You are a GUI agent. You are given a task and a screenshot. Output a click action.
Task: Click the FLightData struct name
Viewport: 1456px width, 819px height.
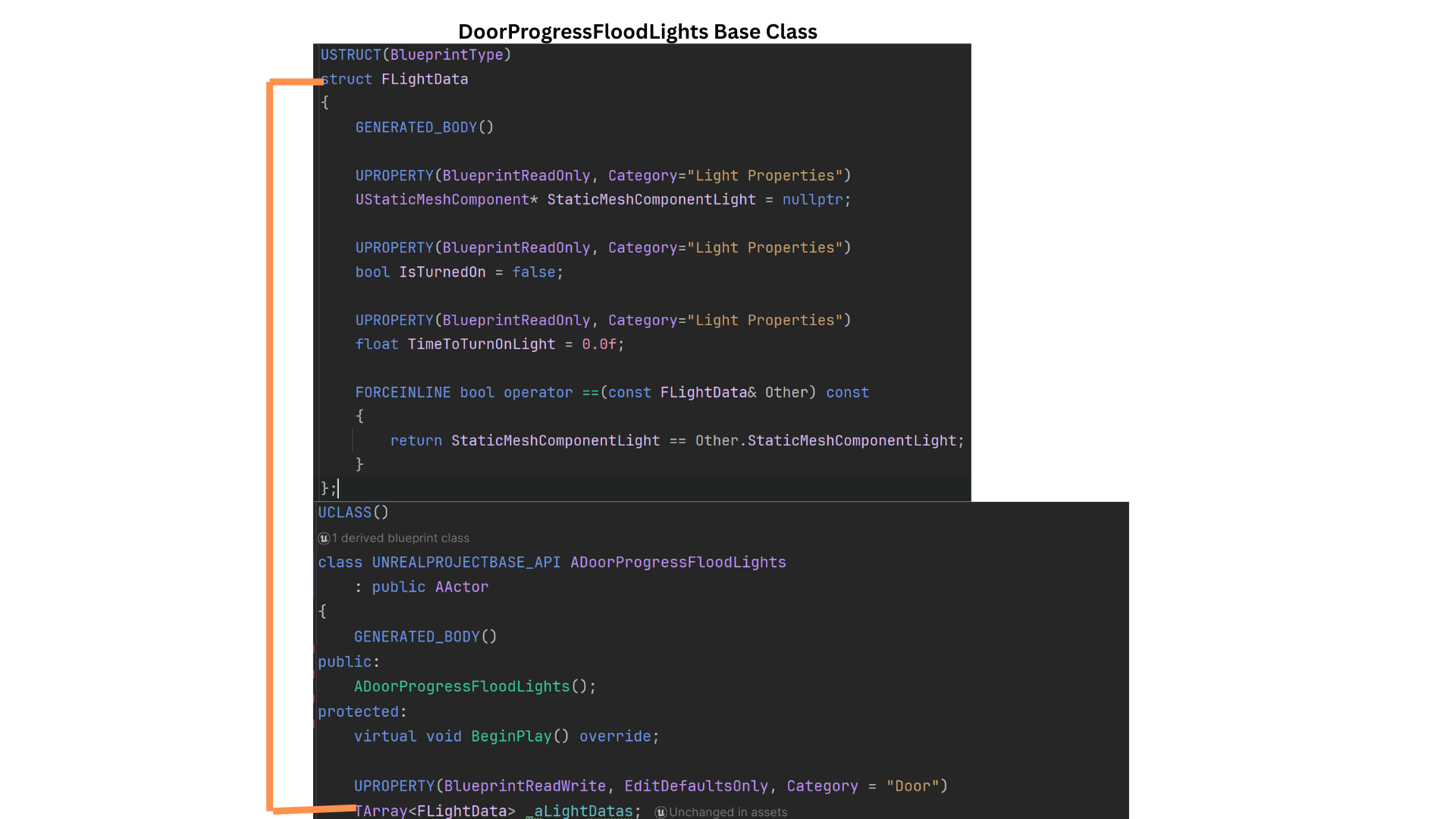click(424, 79)
